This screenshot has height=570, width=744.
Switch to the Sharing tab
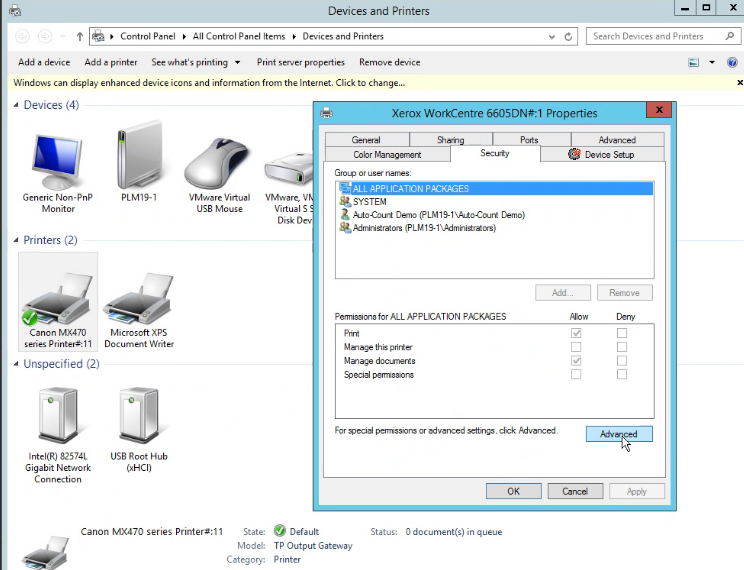(x=450, y=140)
